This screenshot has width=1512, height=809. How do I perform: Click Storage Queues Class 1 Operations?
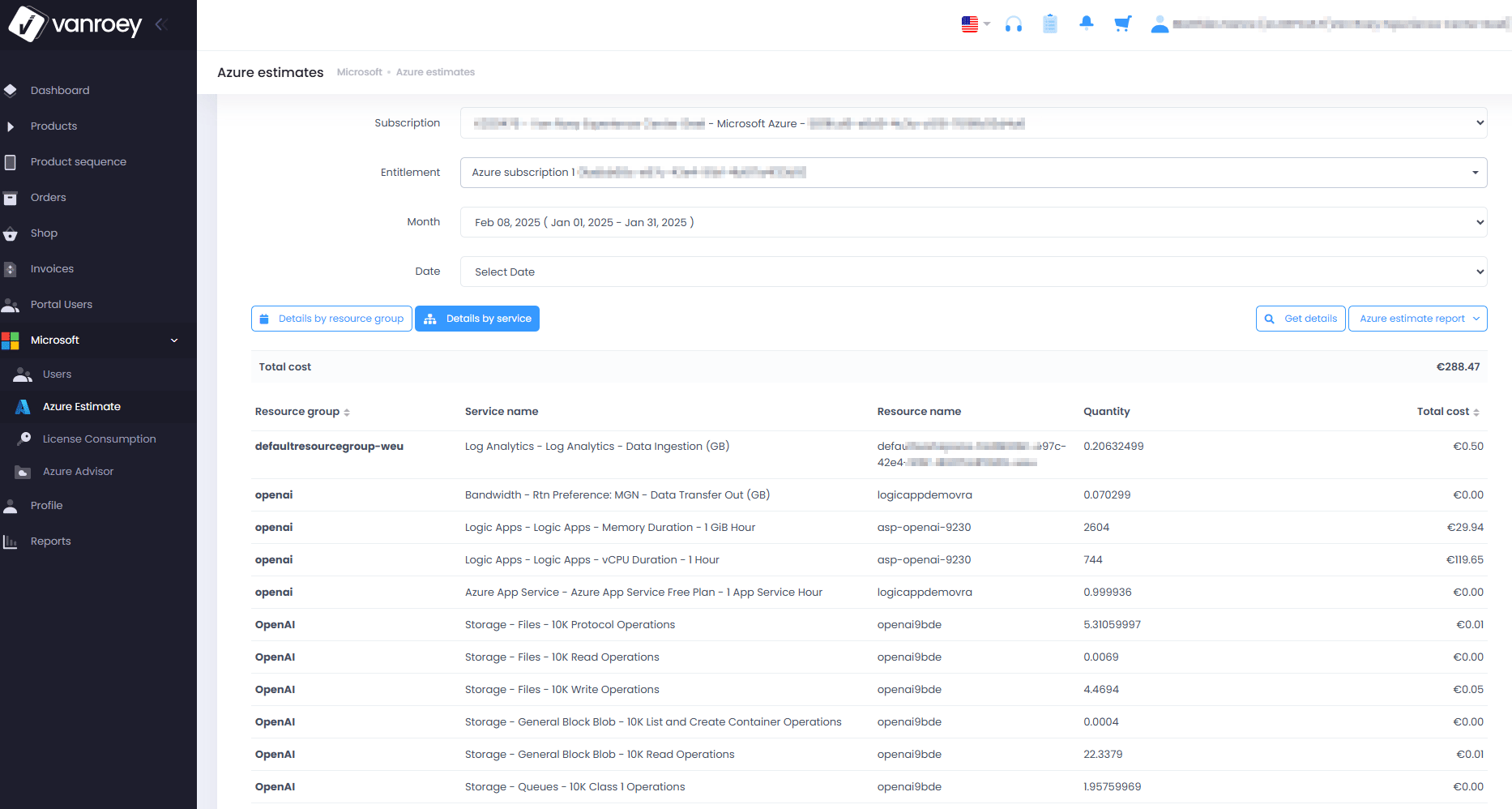(575, 787)
